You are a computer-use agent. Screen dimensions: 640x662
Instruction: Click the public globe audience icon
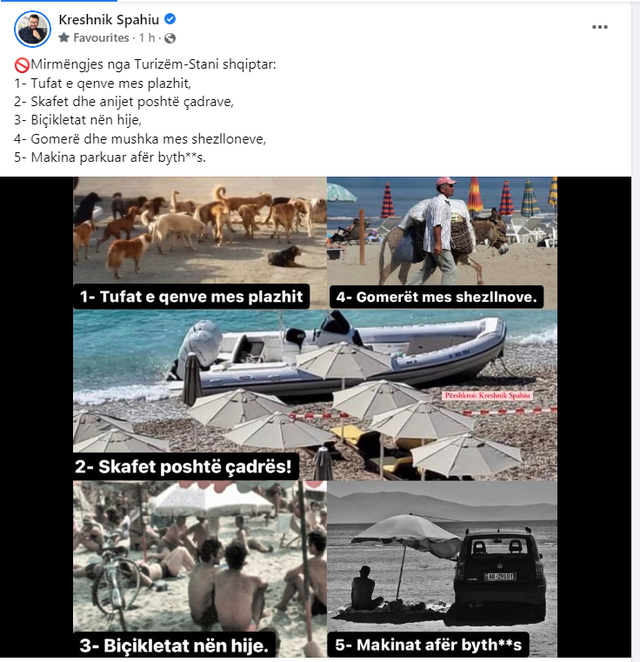170,38
